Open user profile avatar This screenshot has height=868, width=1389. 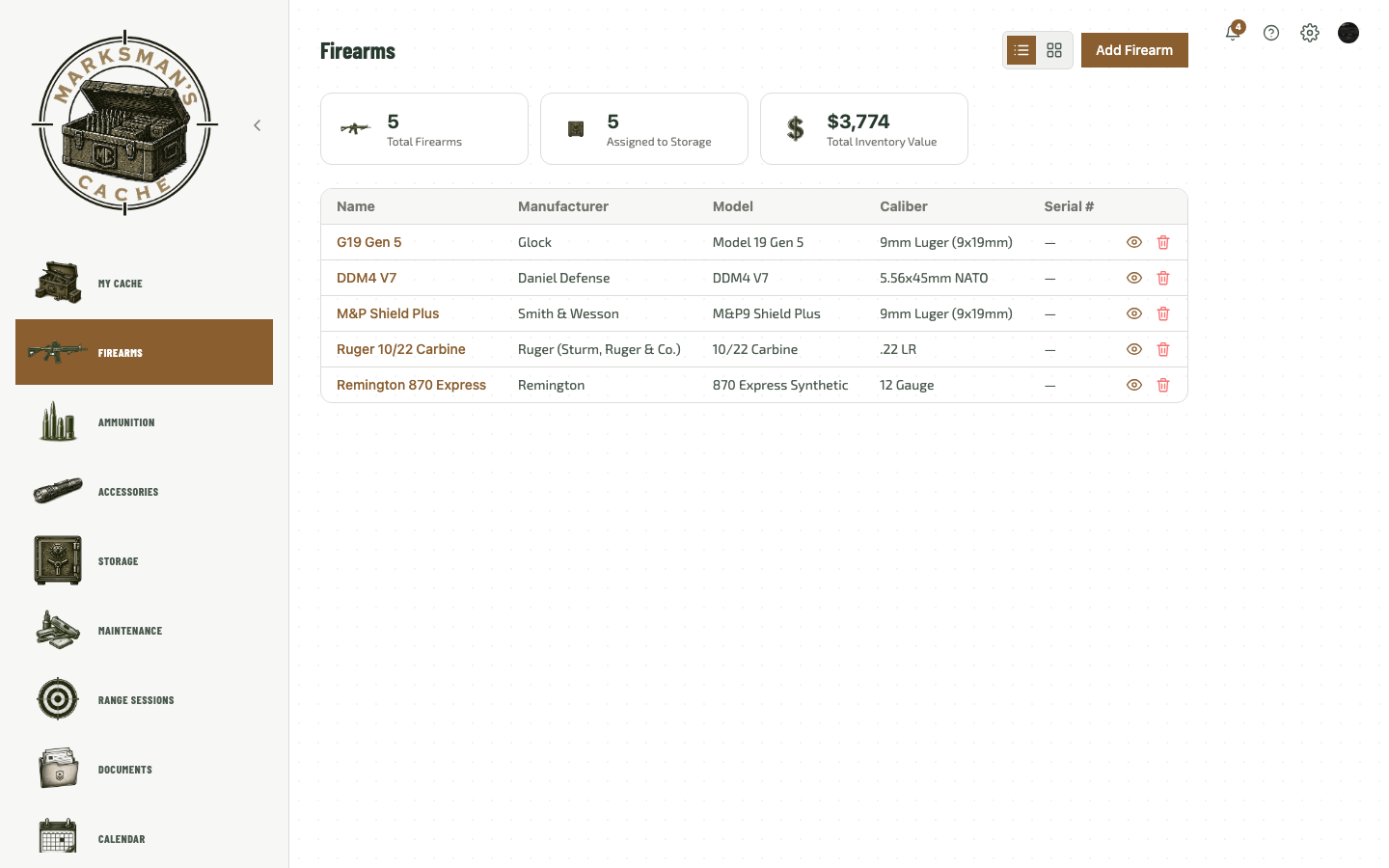1348,33
